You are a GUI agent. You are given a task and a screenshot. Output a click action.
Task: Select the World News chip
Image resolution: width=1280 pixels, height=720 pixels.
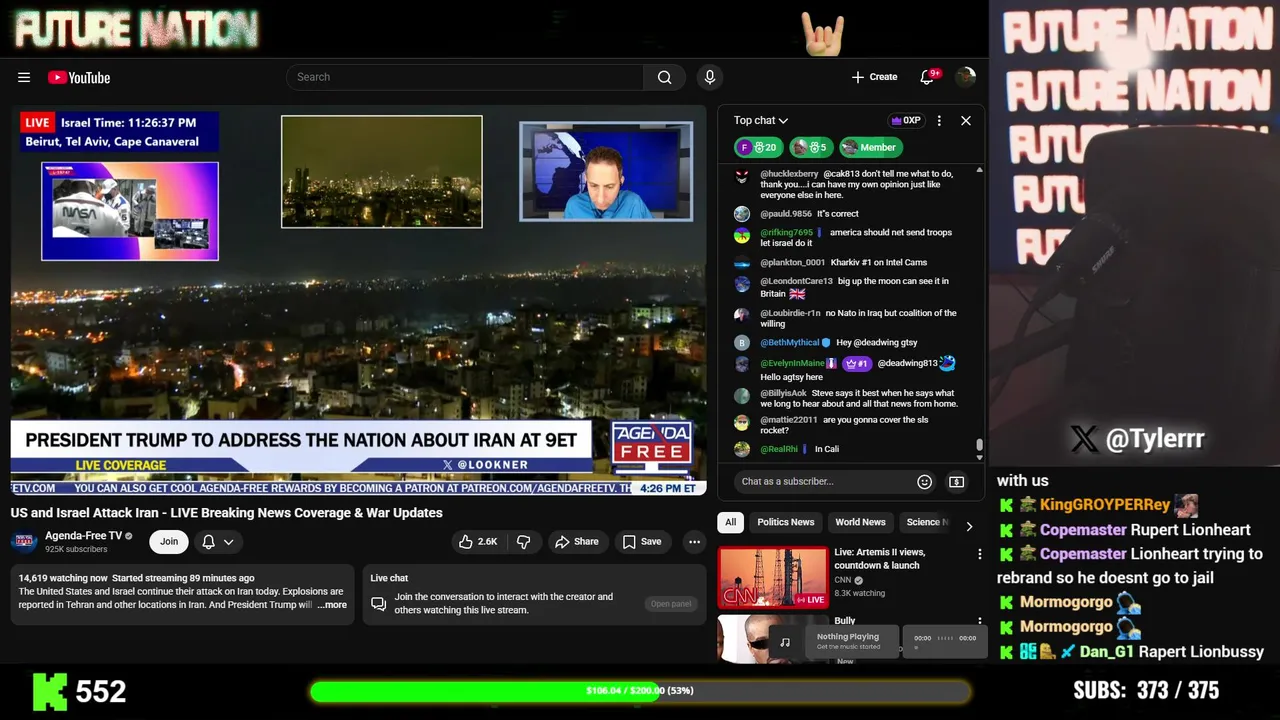[x=860, y=522]
